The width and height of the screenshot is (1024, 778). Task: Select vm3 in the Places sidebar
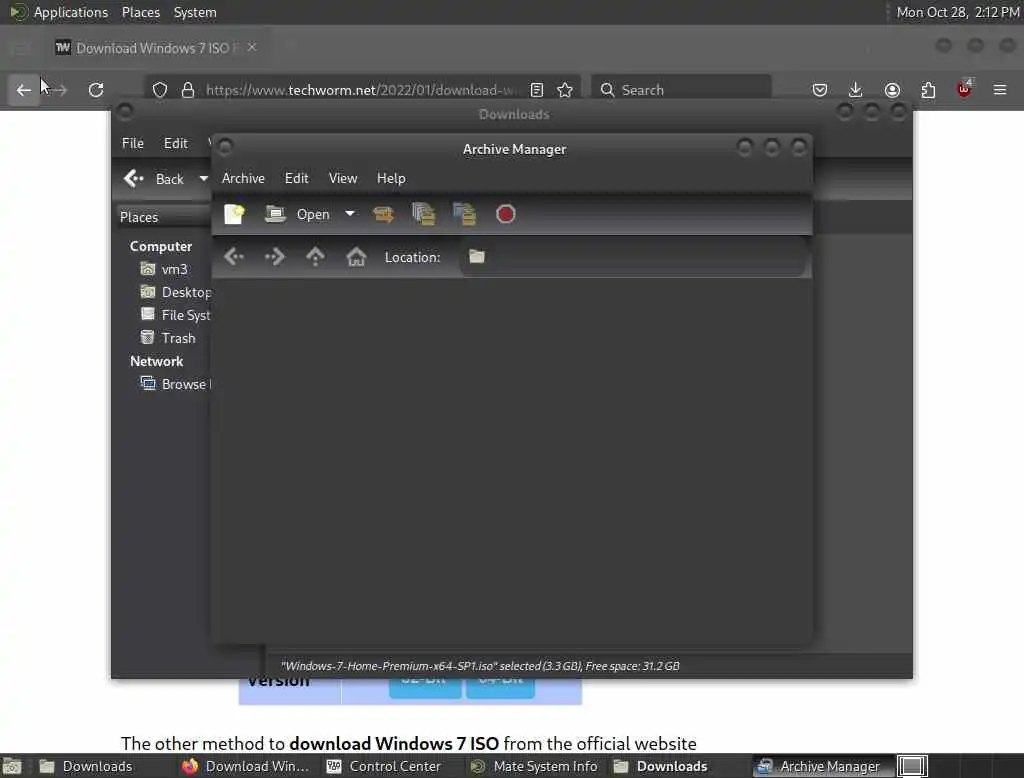click(x=165, y=269)
